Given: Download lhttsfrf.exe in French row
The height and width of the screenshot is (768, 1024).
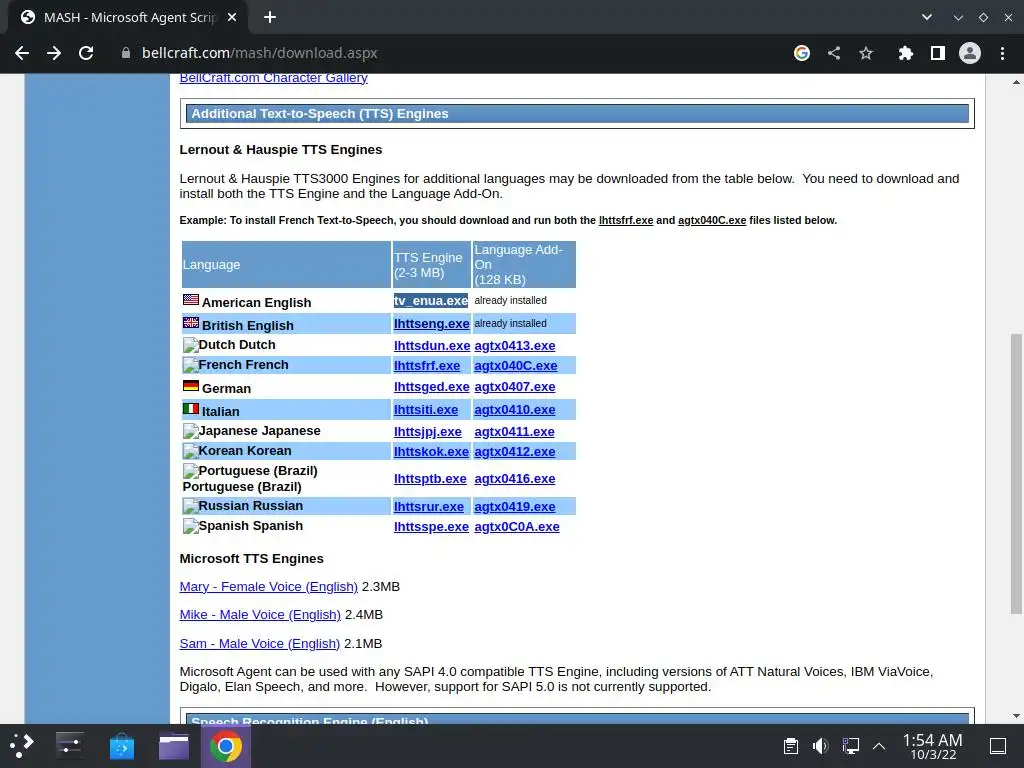Looking at the screenshot, I should 426,366.
